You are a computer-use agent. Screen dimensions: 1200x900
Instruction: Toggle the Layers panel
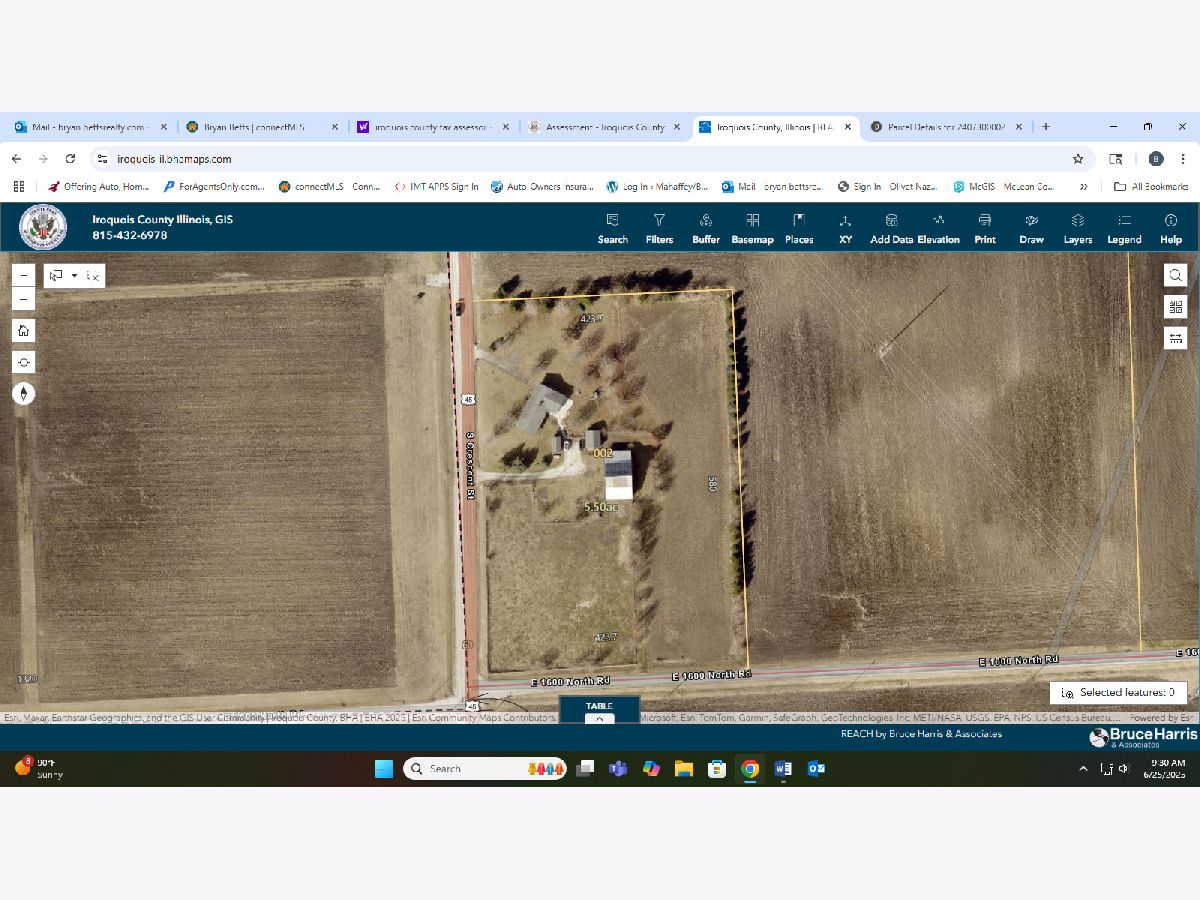point(1077,227)
